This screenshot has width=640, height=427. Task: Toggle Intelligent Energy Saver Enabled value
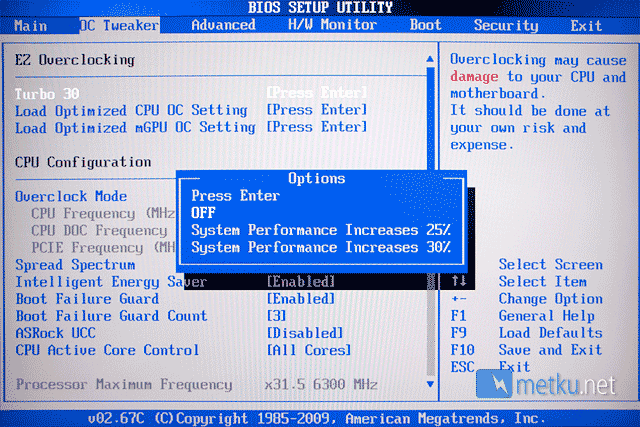(301, 281)
